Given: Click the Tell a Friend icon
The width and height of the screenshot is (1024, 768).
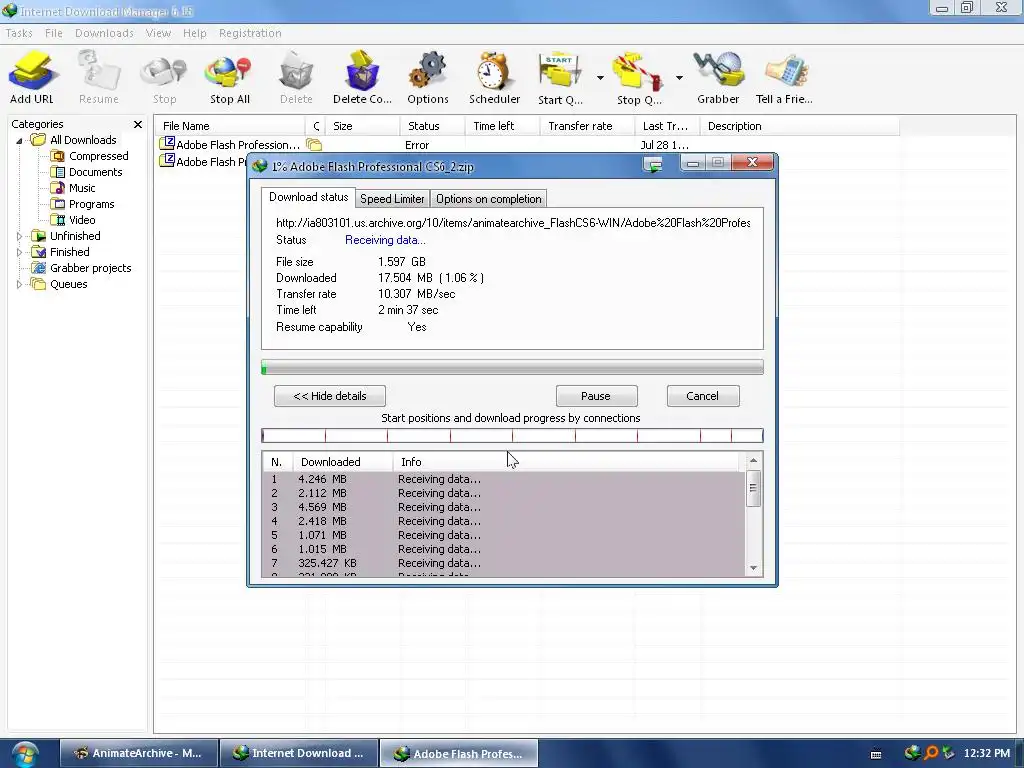Looking at the screenshot, I should (x=784, y=78).
